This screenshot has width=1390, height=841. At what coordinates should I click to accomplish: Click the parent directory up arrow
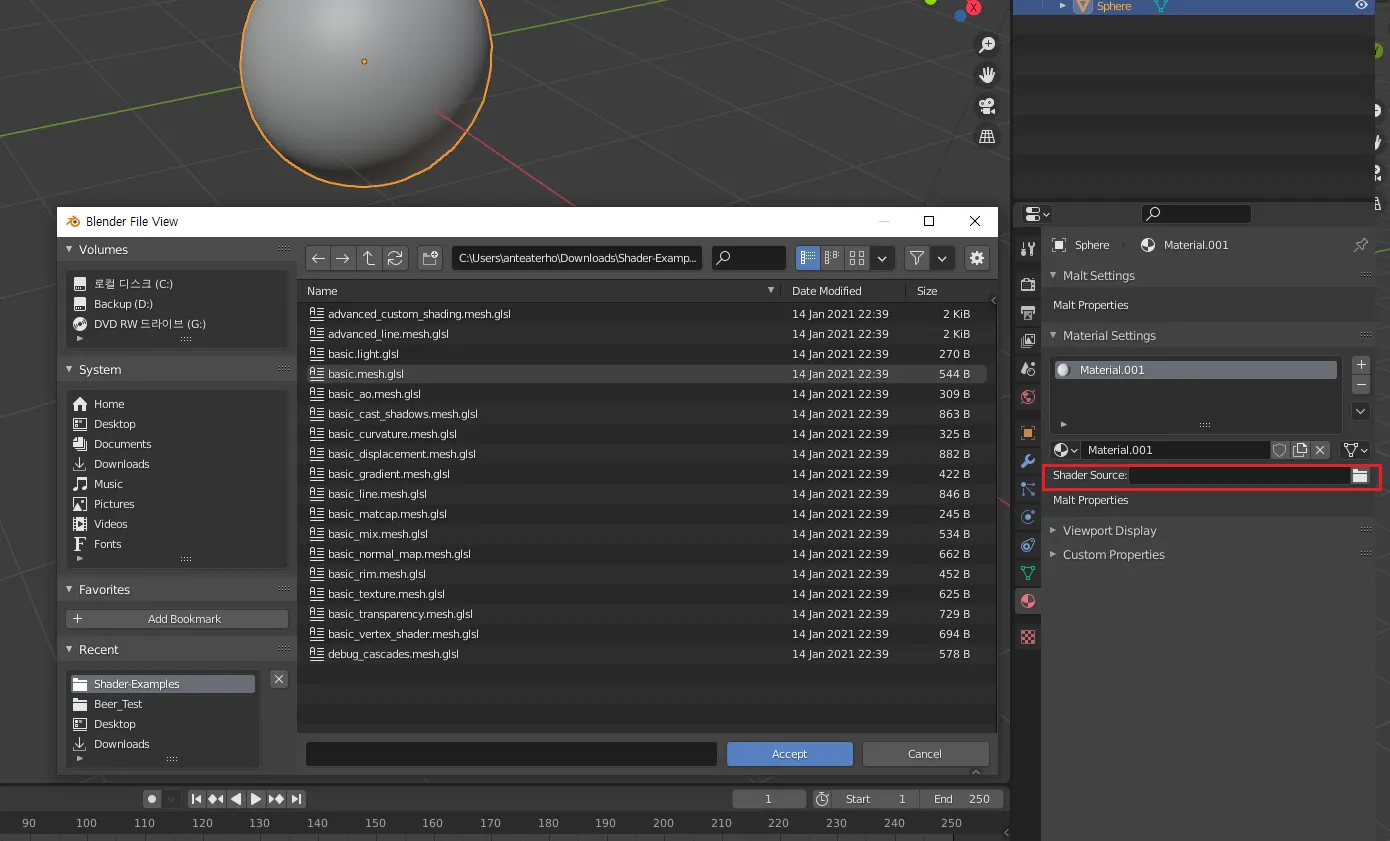[369, 258]
